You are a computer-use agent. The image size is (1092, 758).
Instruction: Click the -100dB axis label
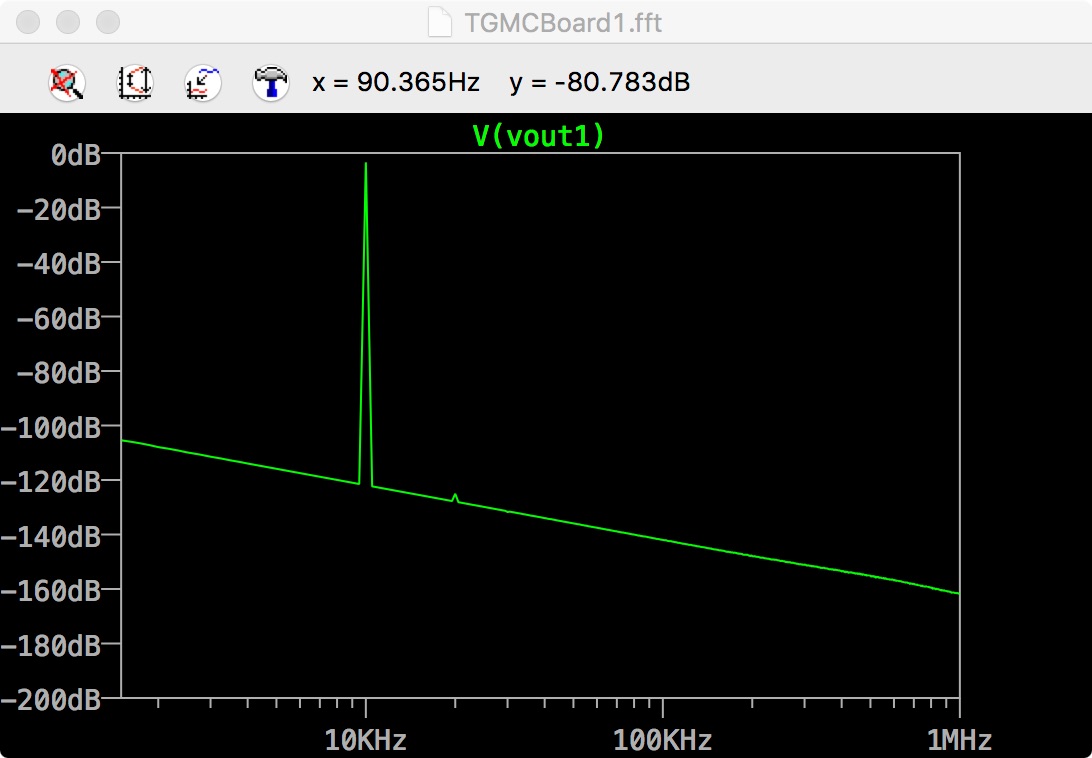tap(51, 427)
